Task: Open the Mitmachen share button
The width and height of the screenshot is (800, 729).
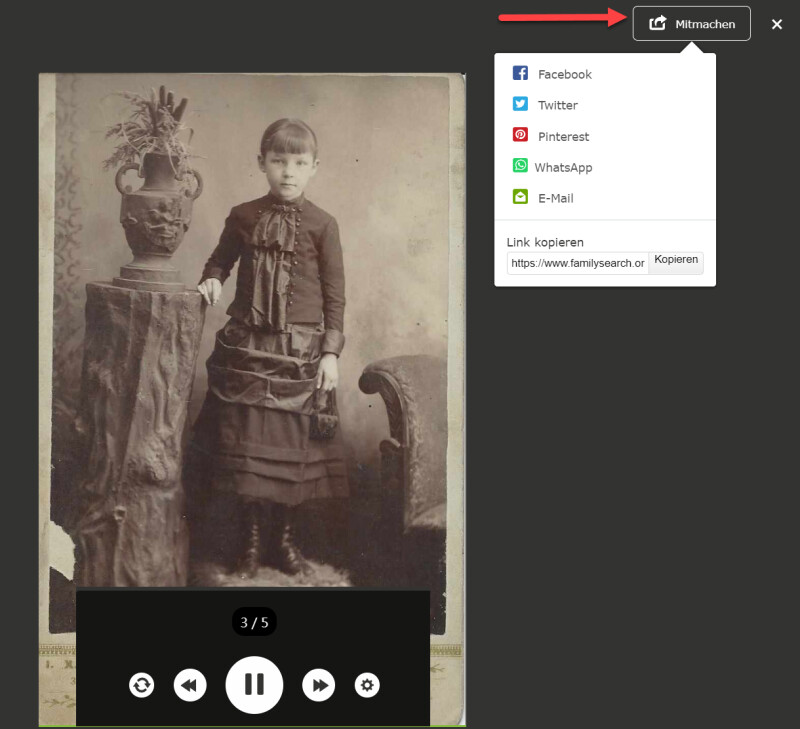Action: pyautogui.click(x=691, y=23)
